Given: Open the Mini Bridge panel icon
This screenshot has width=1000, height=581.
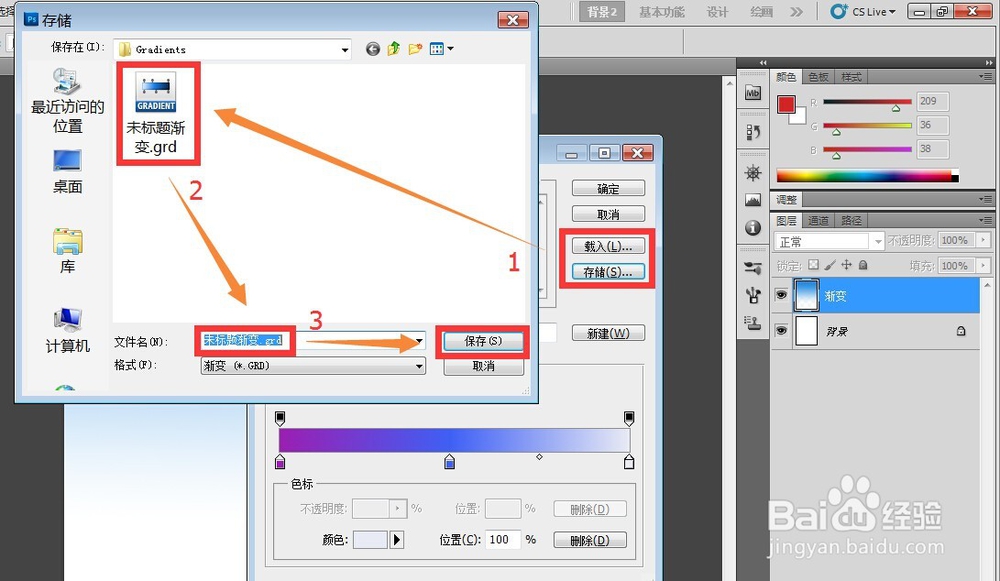Looking at the screenshot, I should pos(753,93).
